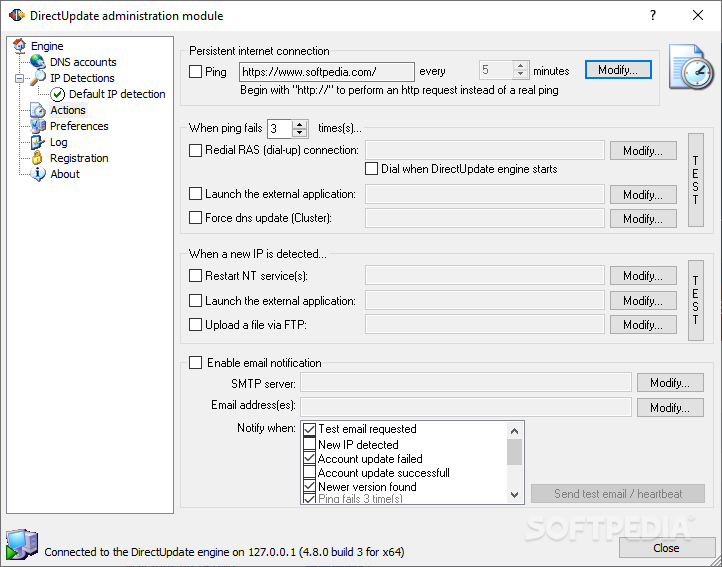Open the Registration tree item
Viewport: 722px width, 567px height.
[79, 158]
